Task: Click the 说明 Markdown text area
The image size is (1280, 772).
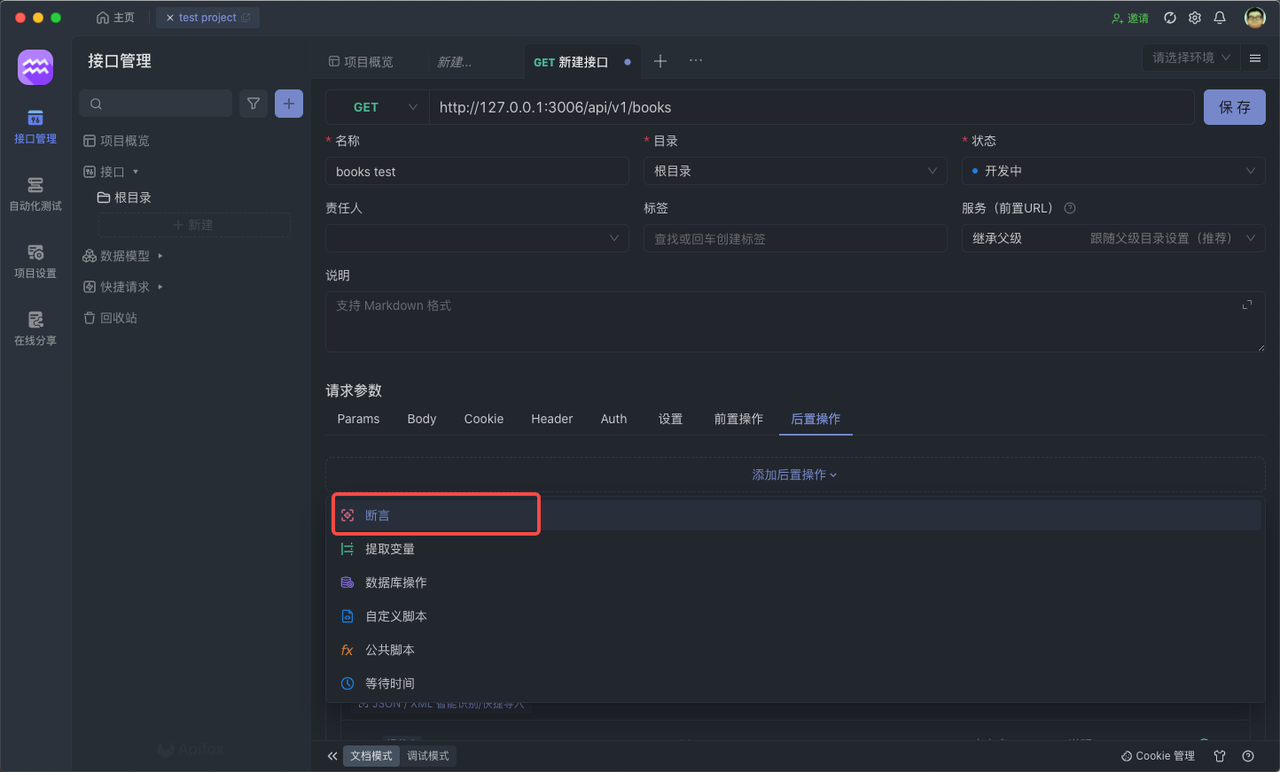Action: (795, 321)
